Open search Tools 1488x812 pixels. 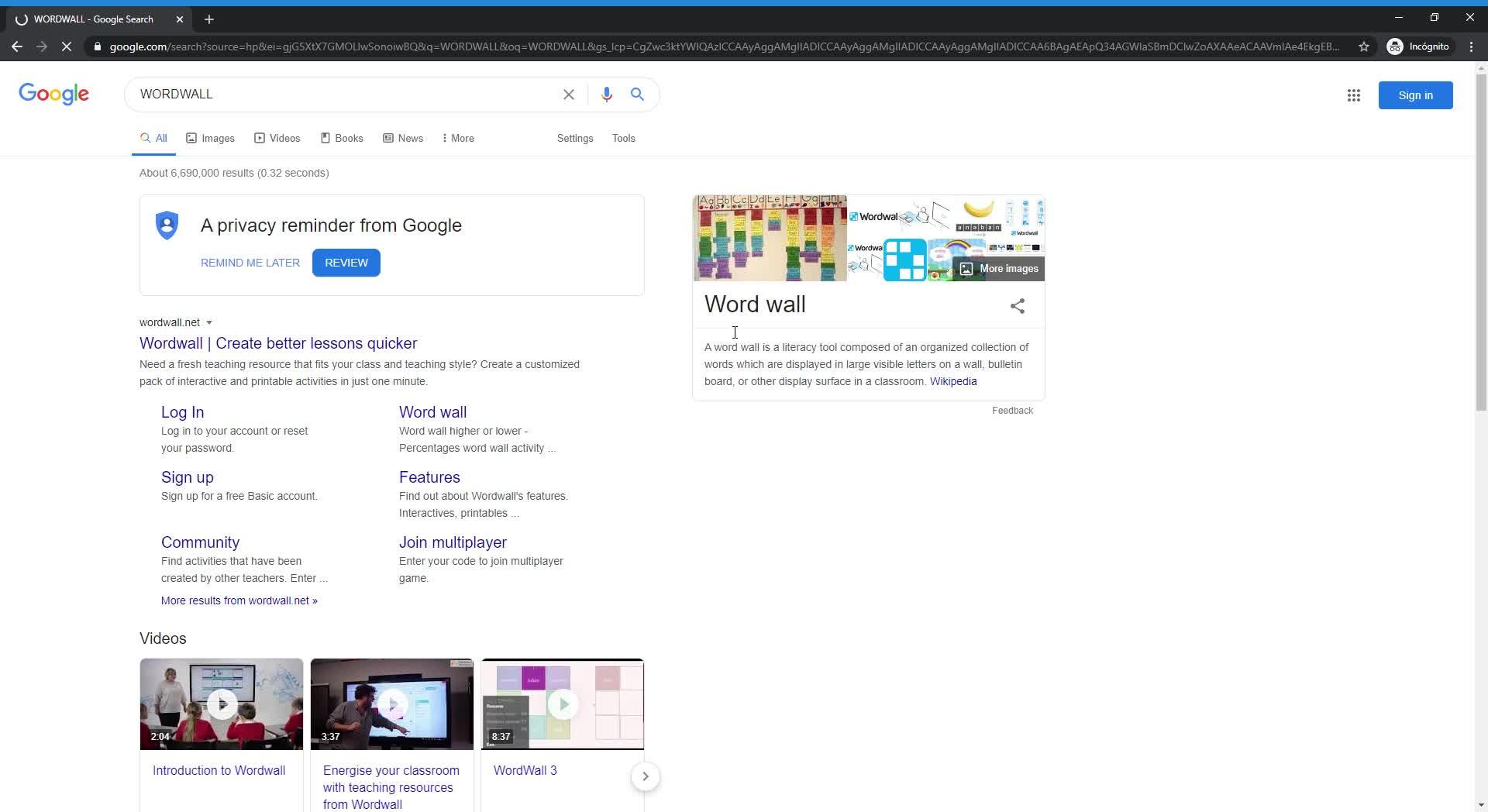(624, 138)
